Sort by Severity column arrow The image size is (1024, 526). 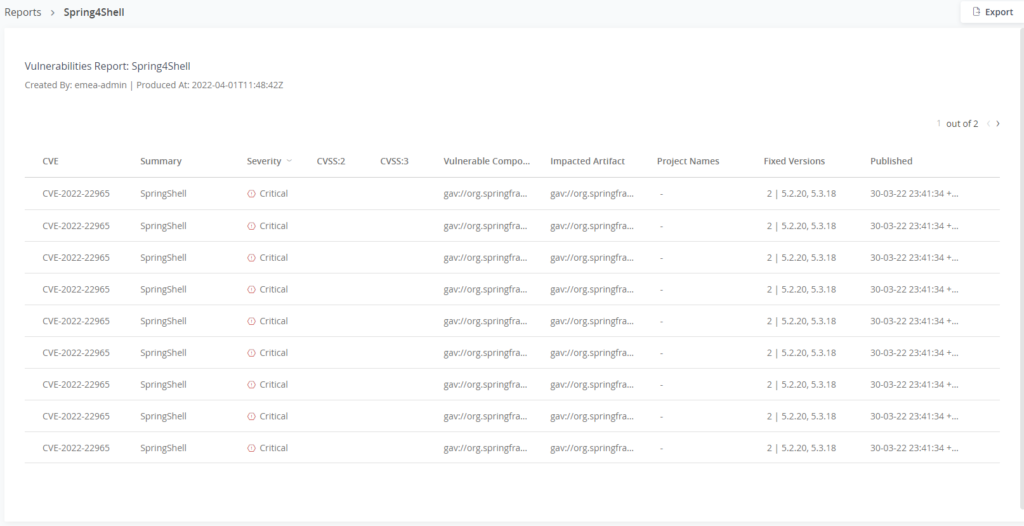289,161
